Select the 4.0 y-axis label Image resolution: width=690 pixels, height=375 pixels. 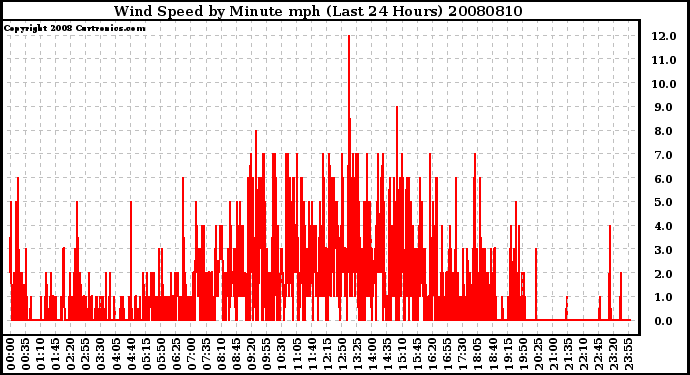pos(664,226)
